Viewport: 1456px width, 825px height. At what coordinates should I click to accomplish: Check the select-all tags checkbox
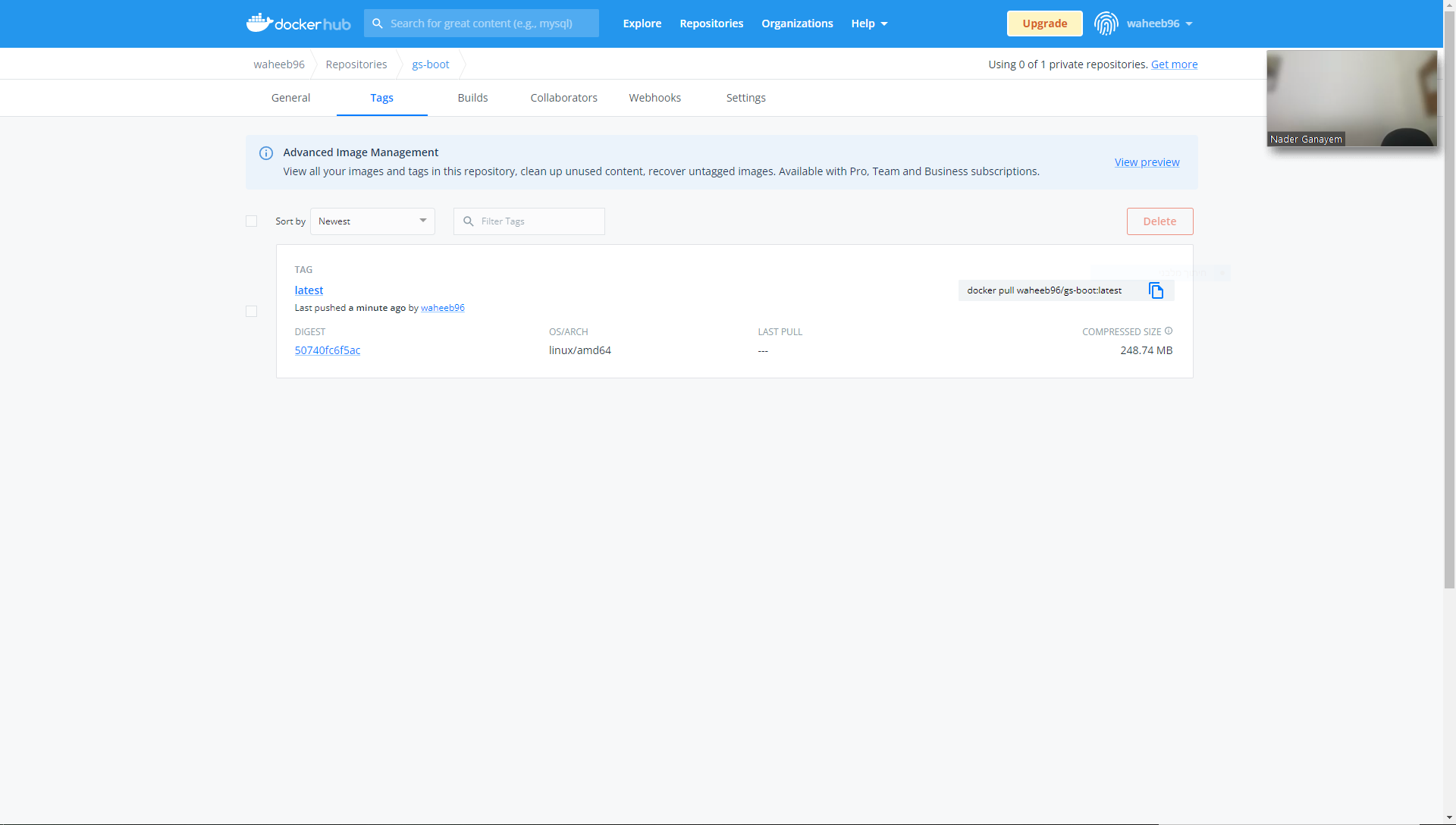(251, 221)
